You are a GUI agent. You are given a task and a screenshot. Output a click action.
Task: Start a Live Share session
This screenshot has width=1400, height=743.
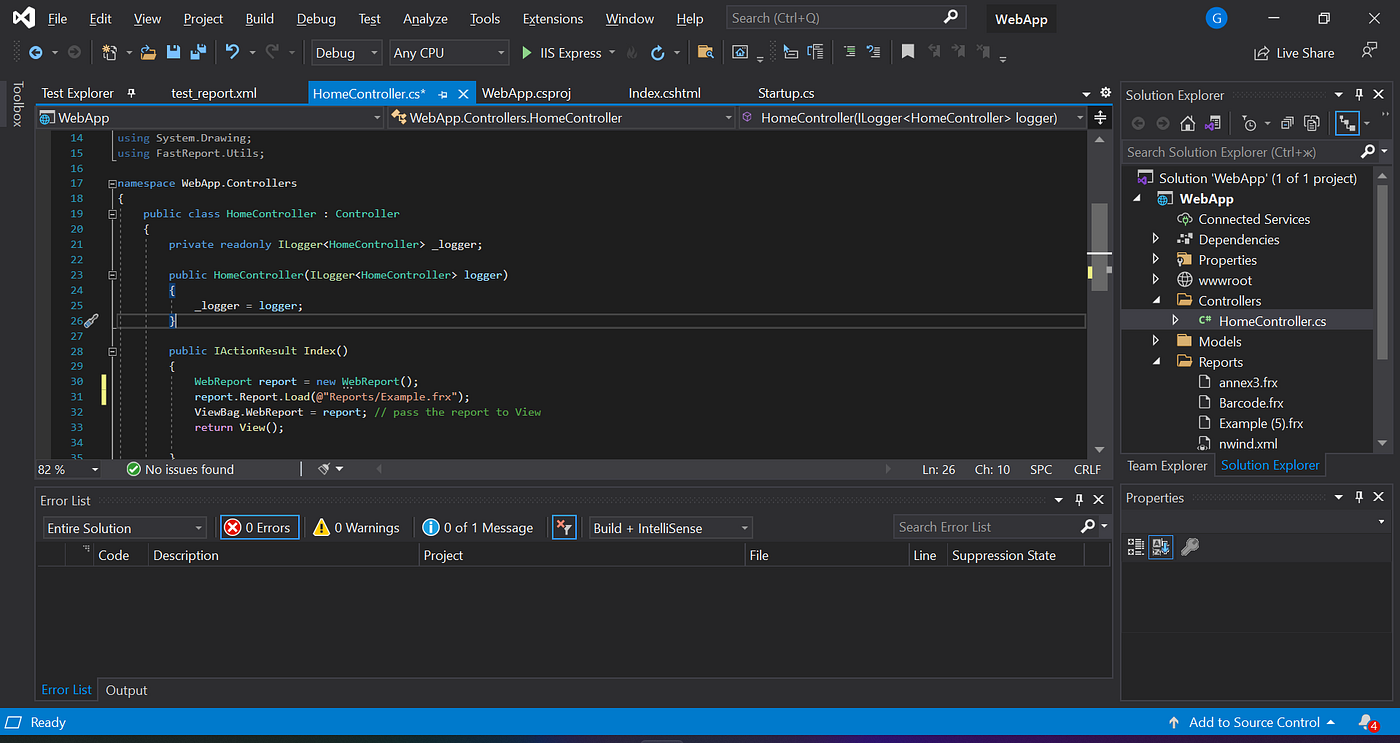[x=1293, y=52]
